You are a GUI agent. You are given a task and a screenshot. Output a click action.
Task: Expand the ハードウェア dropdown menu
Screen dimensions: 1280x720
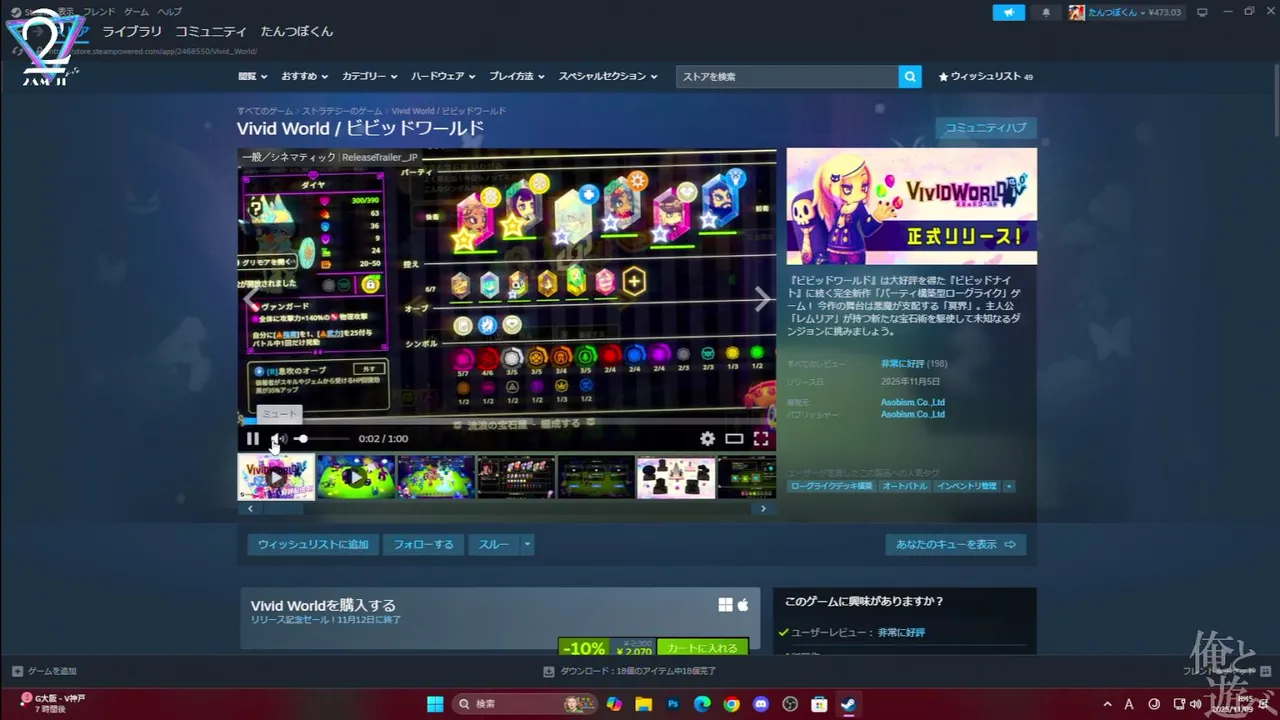tap(443, 76)
